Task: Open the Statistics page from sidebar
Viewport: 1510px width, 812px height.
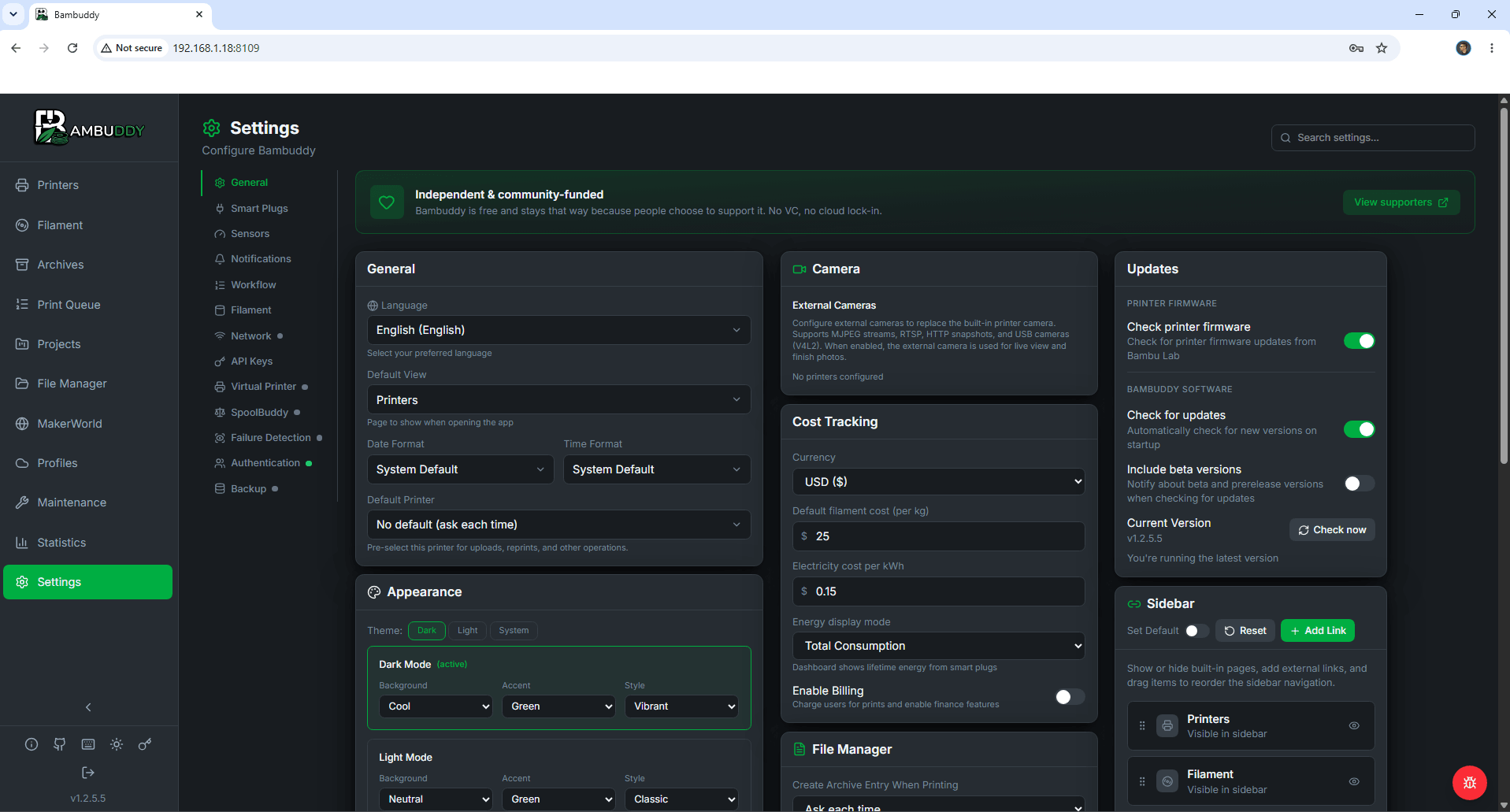Action: tap(61, 543)
